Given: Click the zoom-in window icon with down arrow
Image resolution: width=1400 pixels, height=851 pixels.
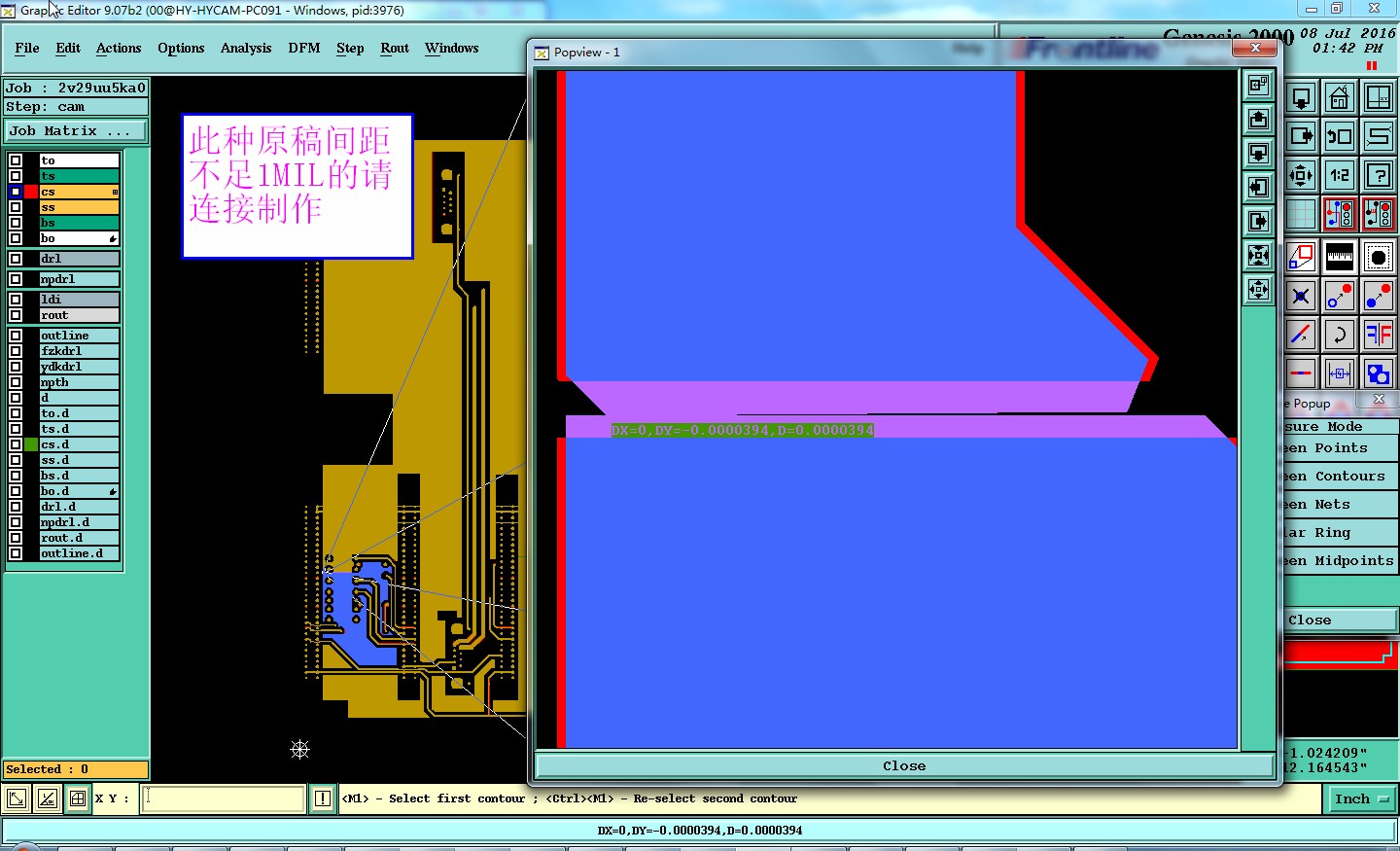Looking at the screenshot, I should coord(1301,97).
